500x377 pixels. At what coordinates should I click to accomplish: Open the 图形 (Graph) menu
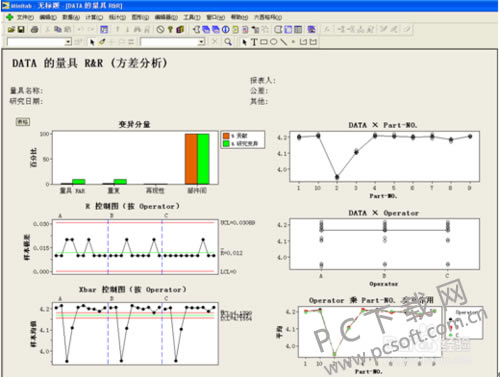(140, 17)
